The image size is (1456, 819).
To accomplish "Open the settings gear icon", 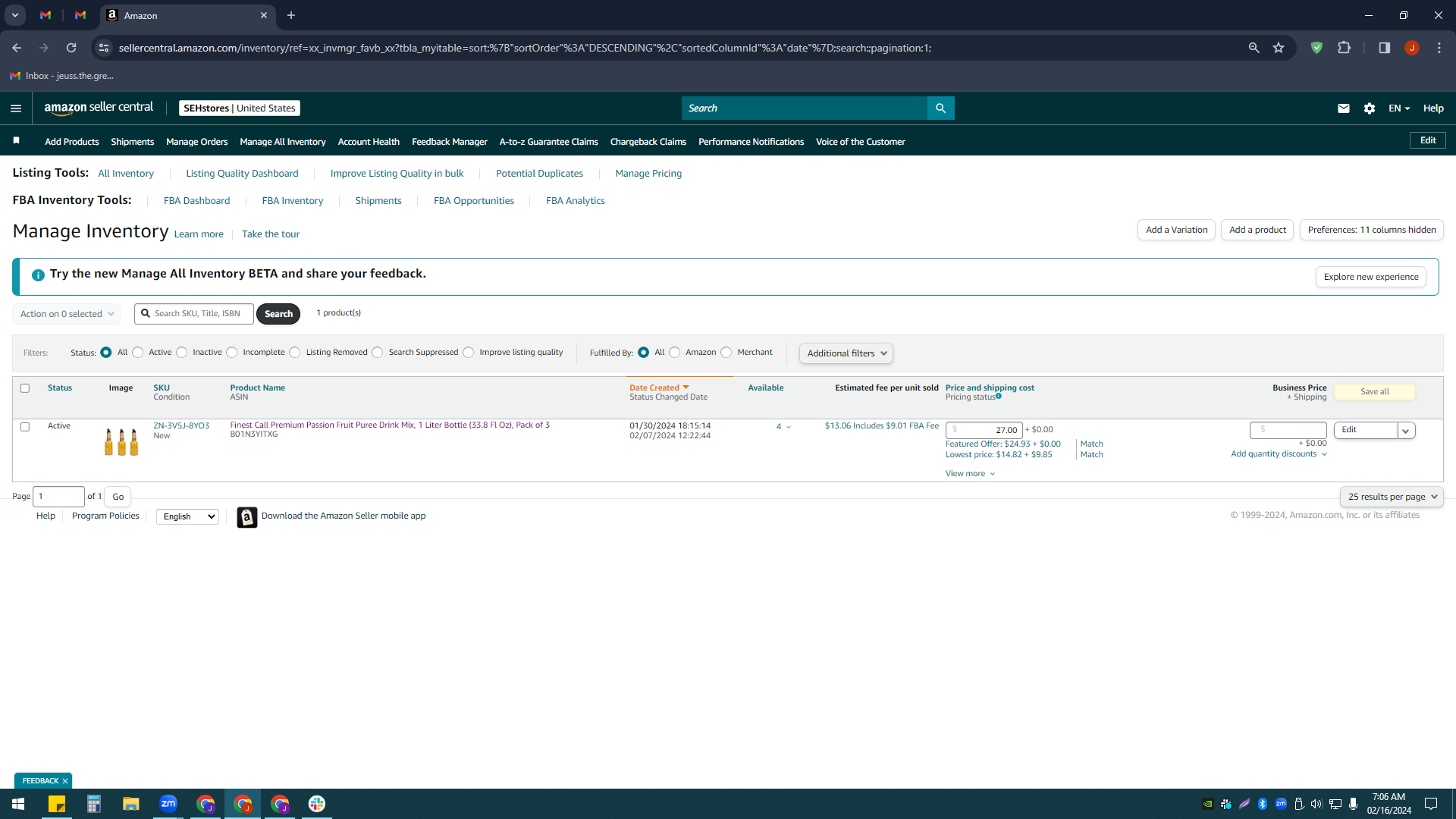I will pos(1370,108).
